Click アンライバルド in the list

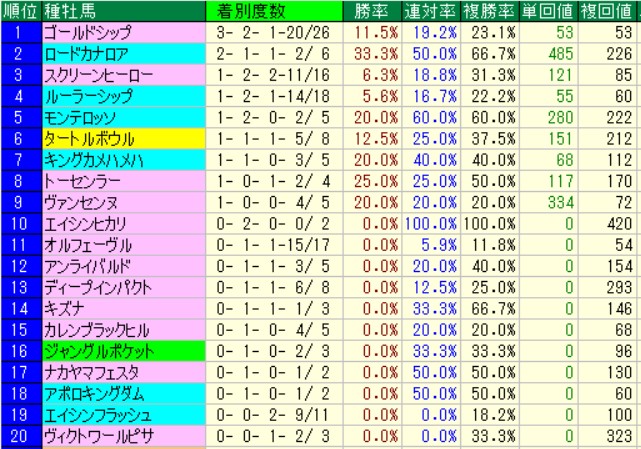123,266
